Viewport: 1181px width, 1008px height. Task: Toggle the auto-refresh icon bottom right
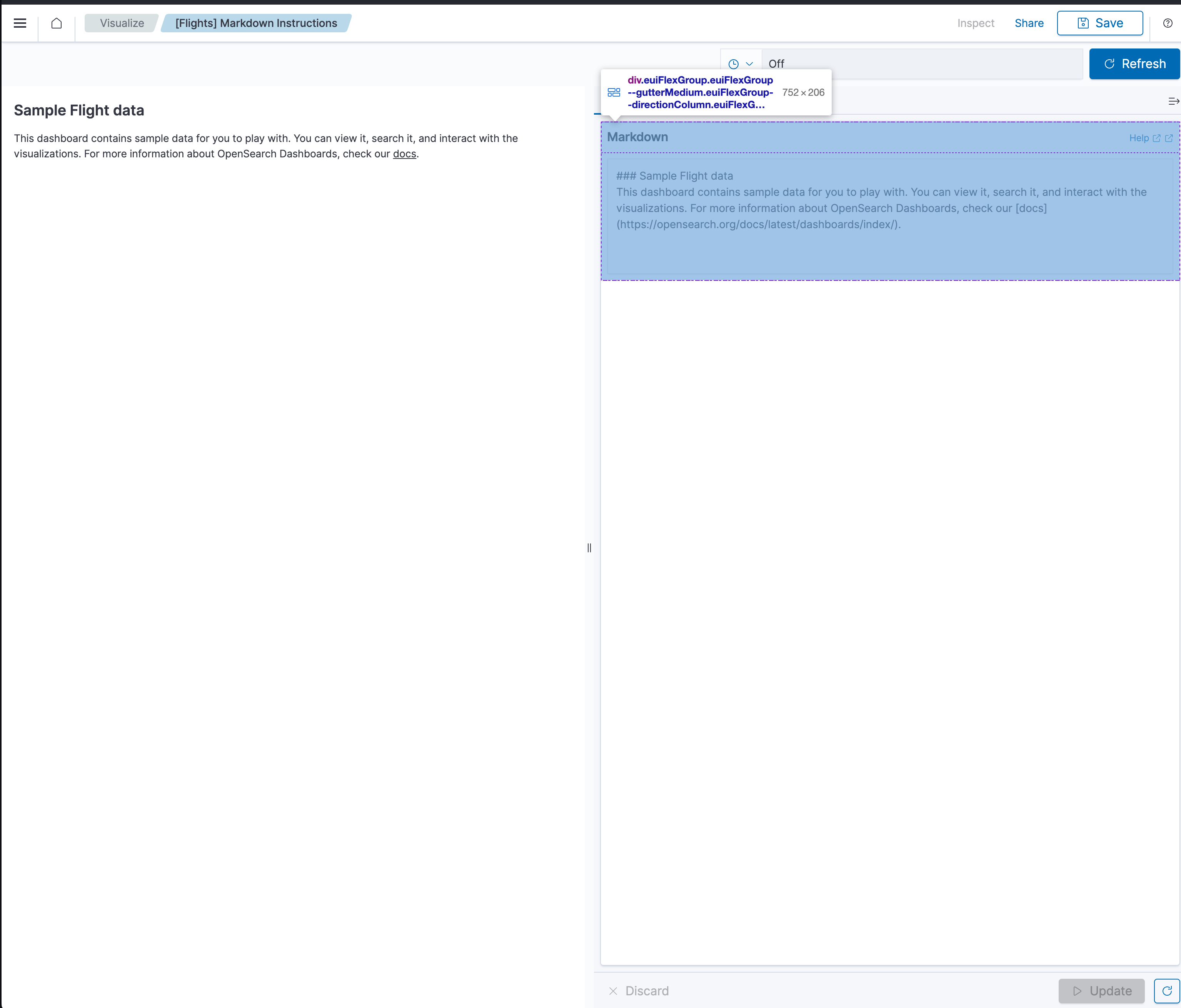(x=1167, y=991)
